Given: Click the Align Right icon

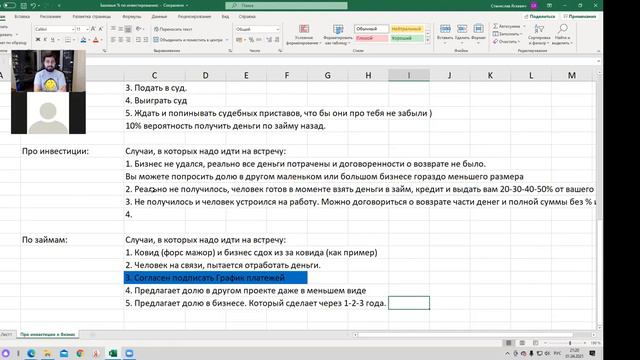Looking at the screenshot, I should click(x=128, y=40).
